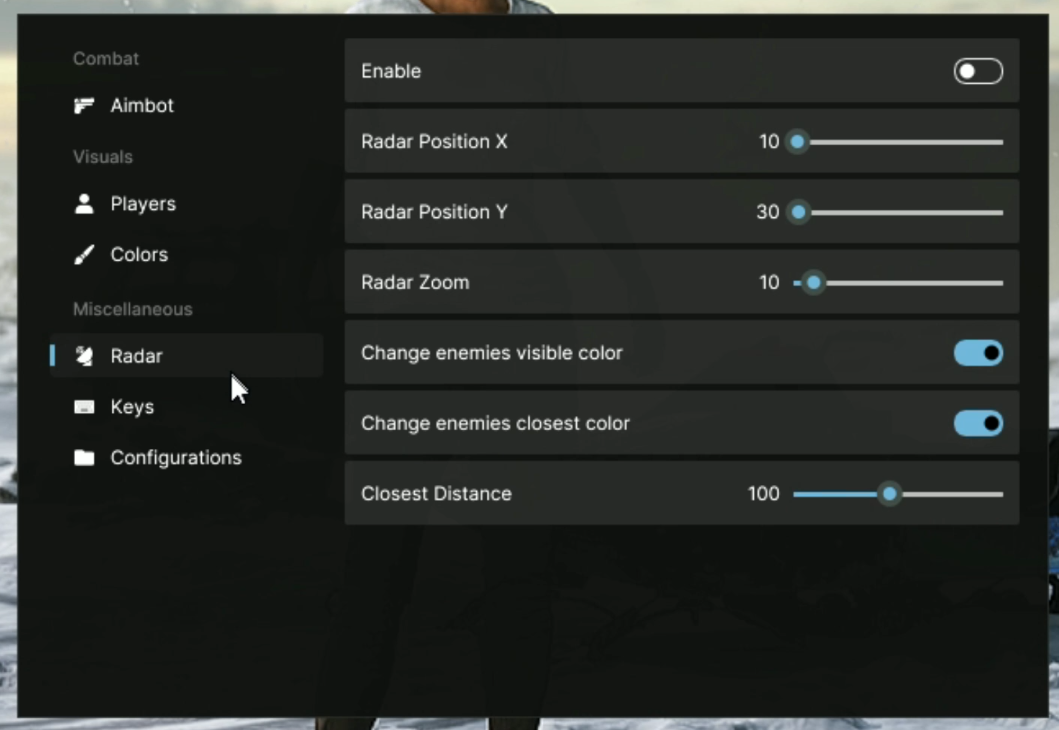Click the Configurations folder icon
Screen dimensions: 1059x730
[x=84, y=458]
